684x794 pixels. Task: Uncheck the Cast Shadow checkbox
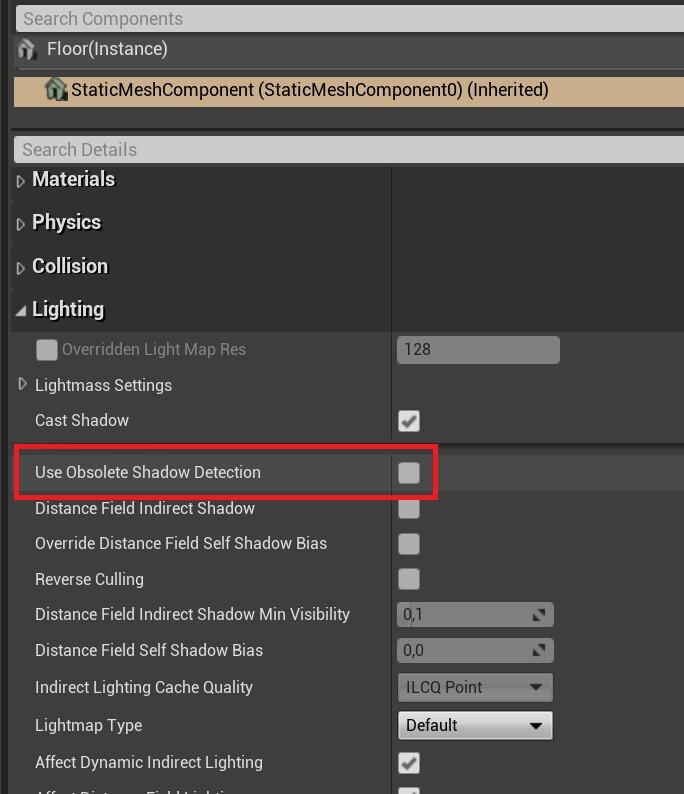point(409,421)
